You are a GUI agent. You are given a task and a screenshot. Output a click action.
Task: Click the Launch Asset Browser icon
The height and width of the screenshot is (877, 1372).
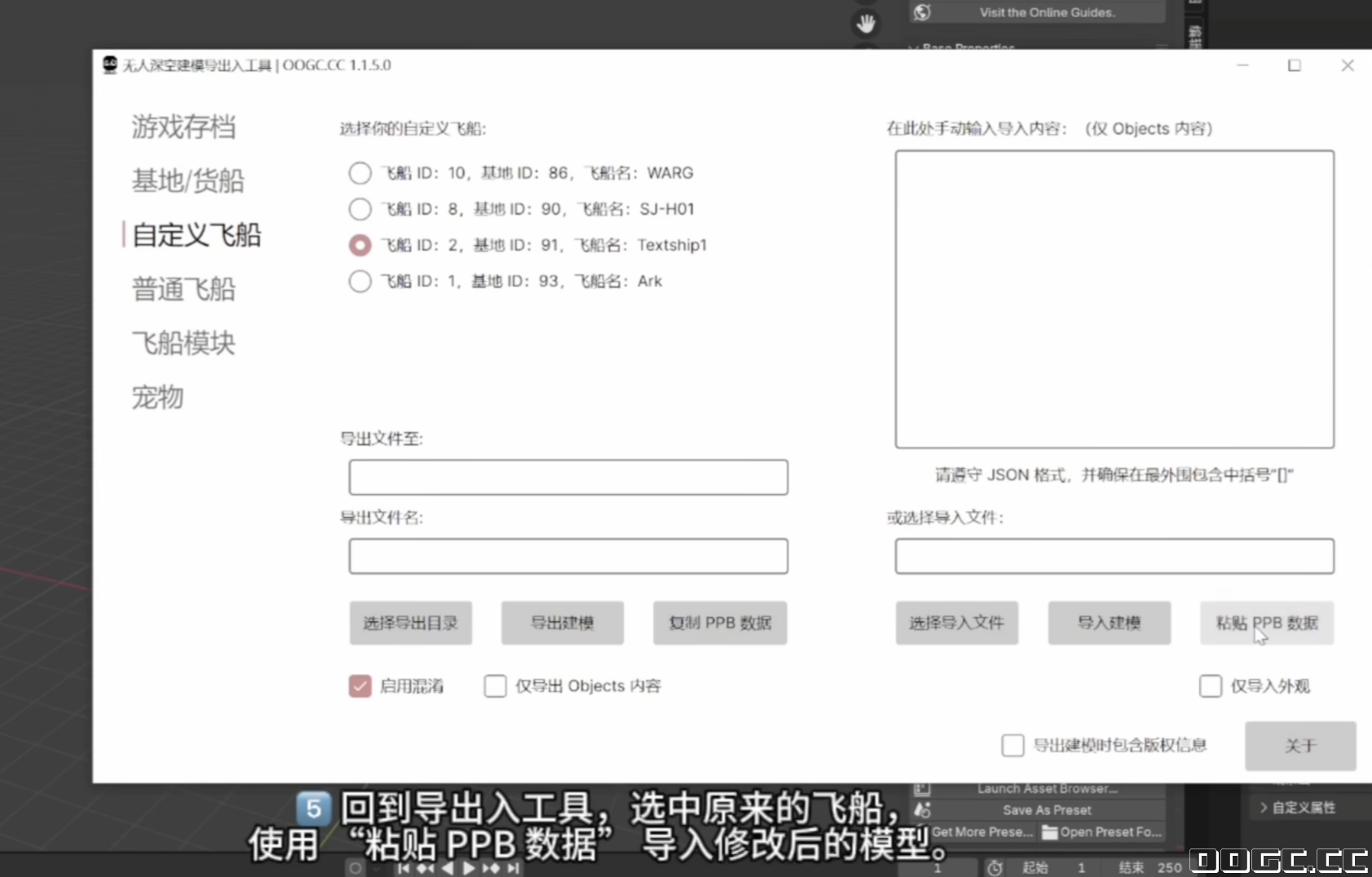(x=923, y=788)
